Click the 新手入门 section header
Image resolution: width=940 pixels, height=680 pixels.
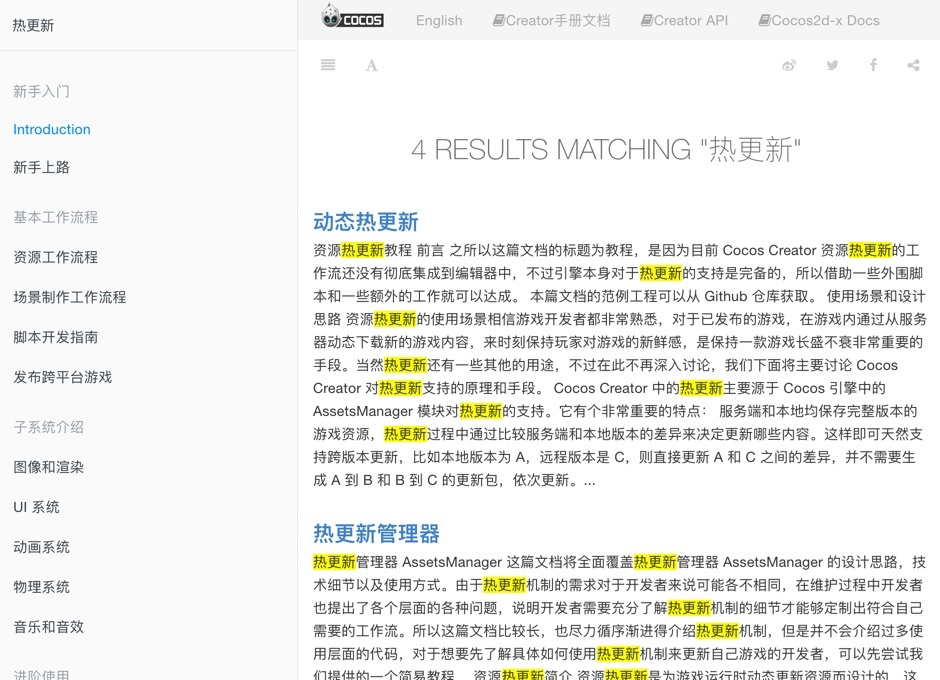[41, 92]
